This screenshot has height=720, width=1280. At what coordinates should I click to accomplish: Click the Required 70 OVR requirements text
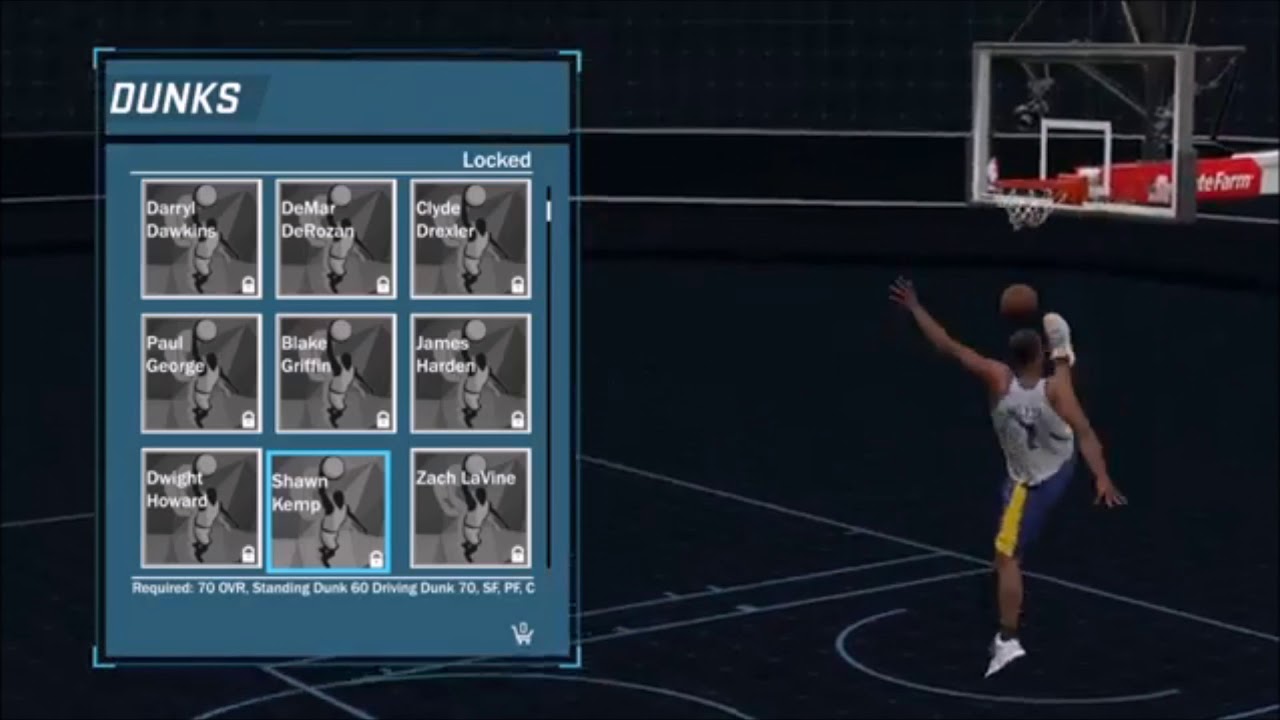tap(333, 588)
